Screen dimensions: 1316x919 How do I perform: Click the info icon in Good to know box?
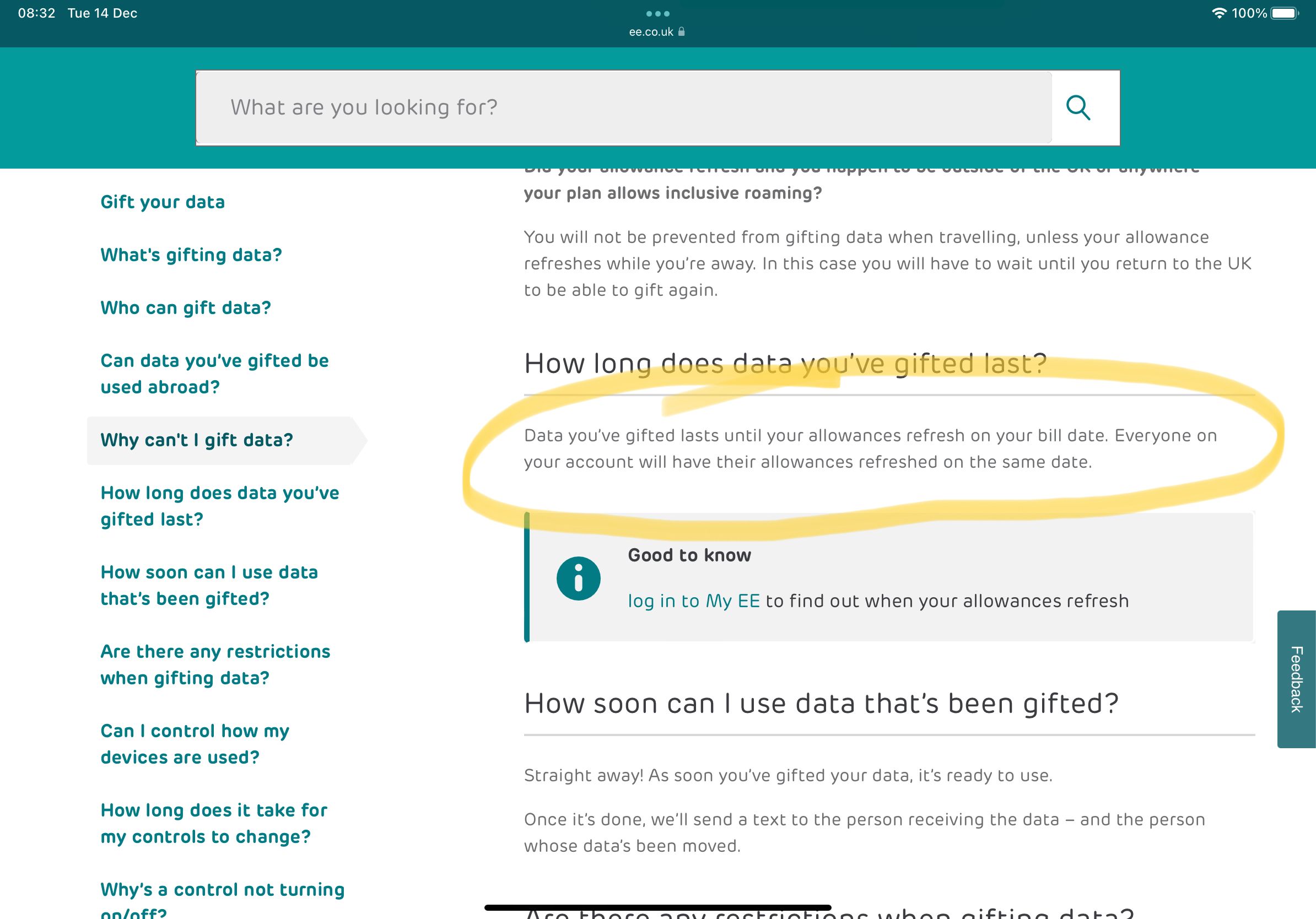click(x=578, y=578)
